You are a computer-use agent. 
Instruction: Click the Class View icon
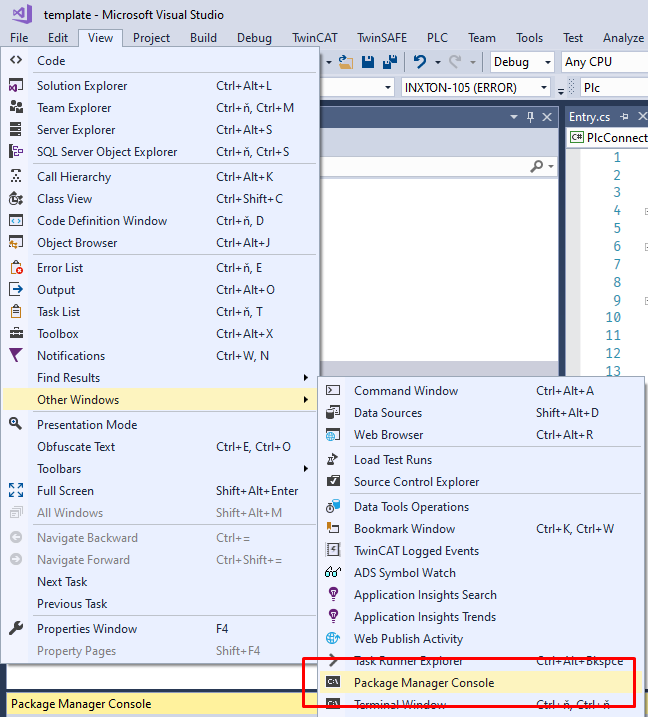tap(16, 198)
